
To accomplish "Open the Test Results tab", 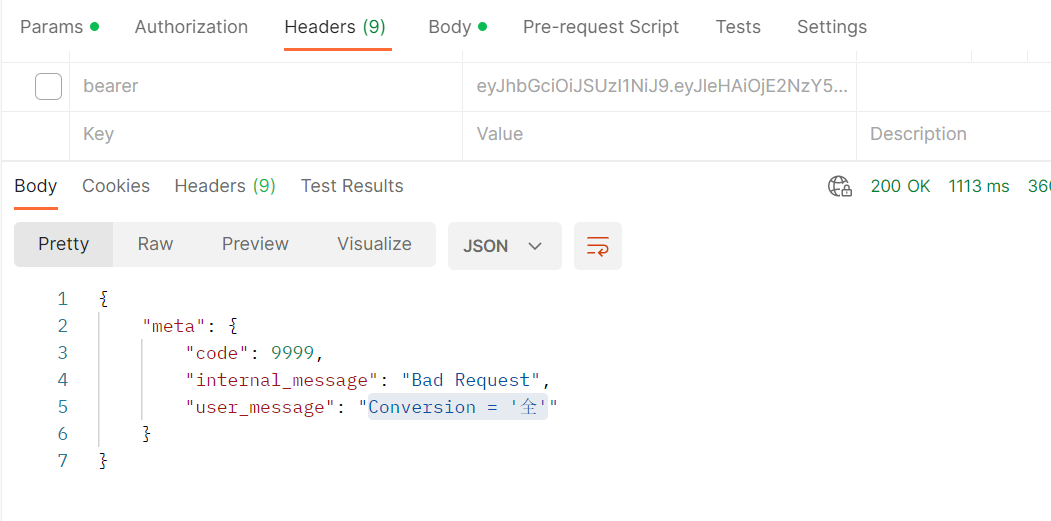I will 352,186.
